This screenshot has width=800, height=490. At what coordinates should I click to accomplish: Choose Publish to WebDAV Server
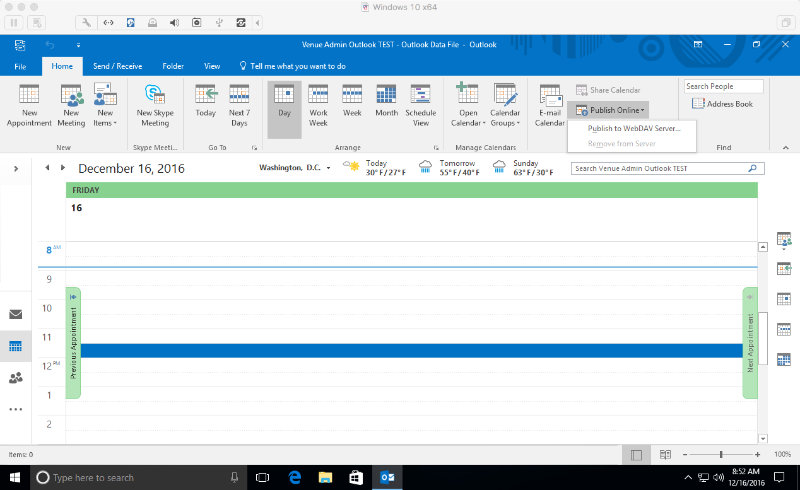coord(634,128)
